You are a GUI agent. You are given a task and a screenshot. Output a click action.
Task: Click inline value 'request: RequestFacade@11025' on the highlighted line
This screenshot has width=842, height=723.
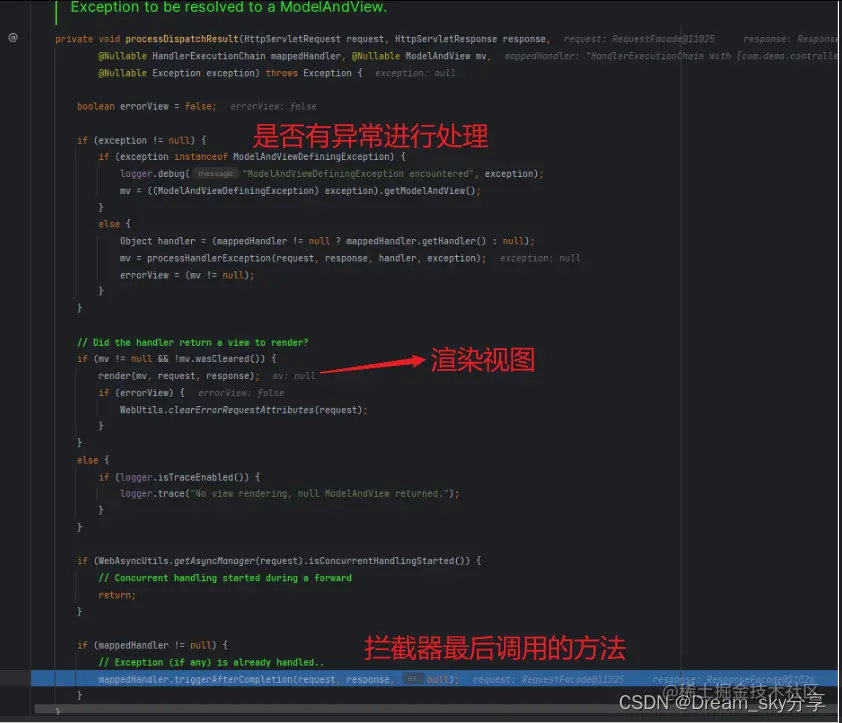pyautogui.click(x=548, y=679)
